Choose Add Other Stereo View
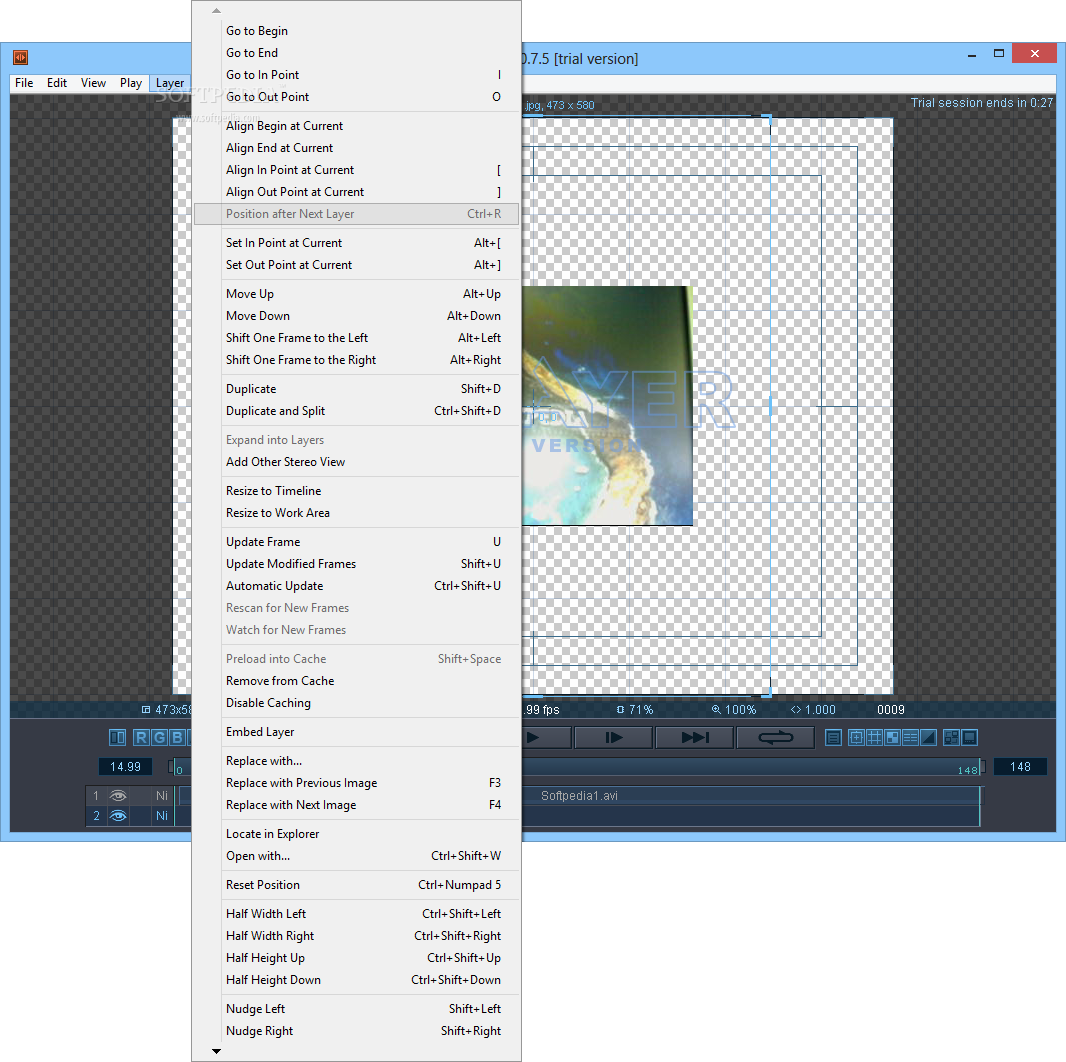1066x1062 pixels. [356, 462]
